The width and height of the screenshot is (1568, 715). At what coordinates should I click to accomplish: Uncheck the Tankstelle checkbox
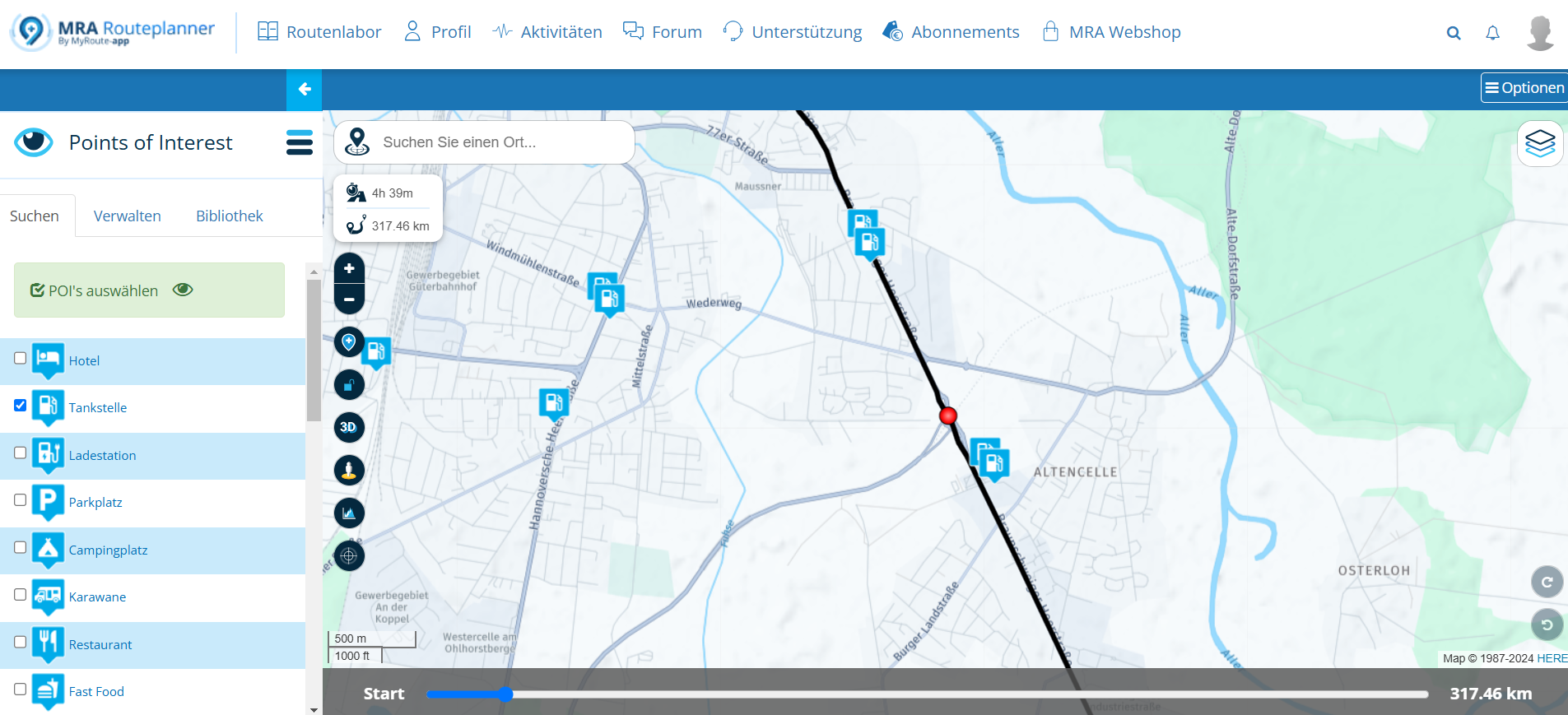(21, 405)
